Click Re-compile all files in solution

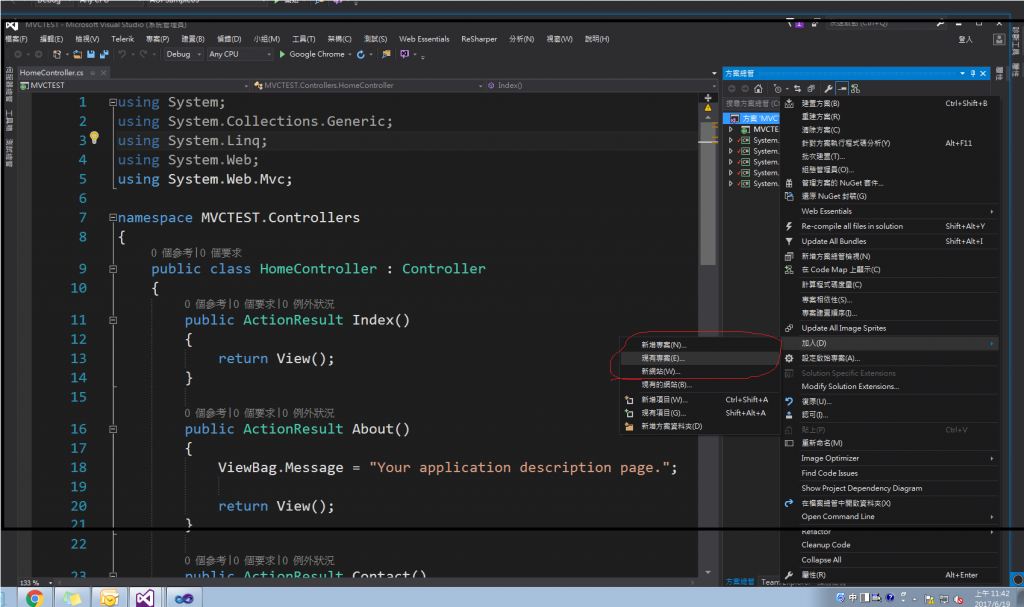click(889, 226)
